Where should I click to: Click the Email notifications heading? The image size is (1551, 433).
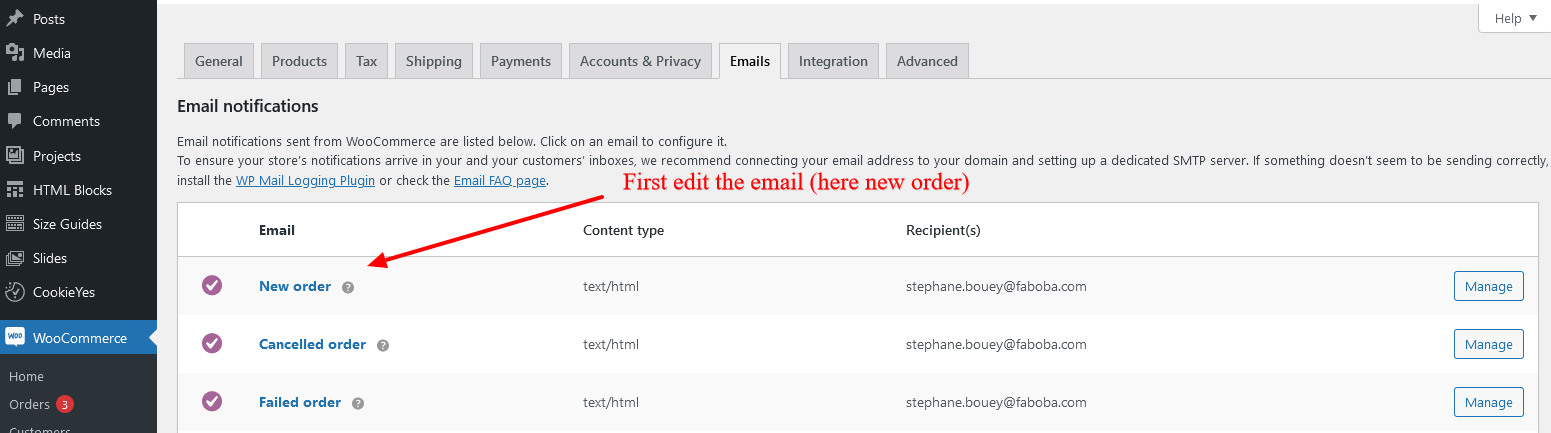pyautogui.click(x=248, y=106)
